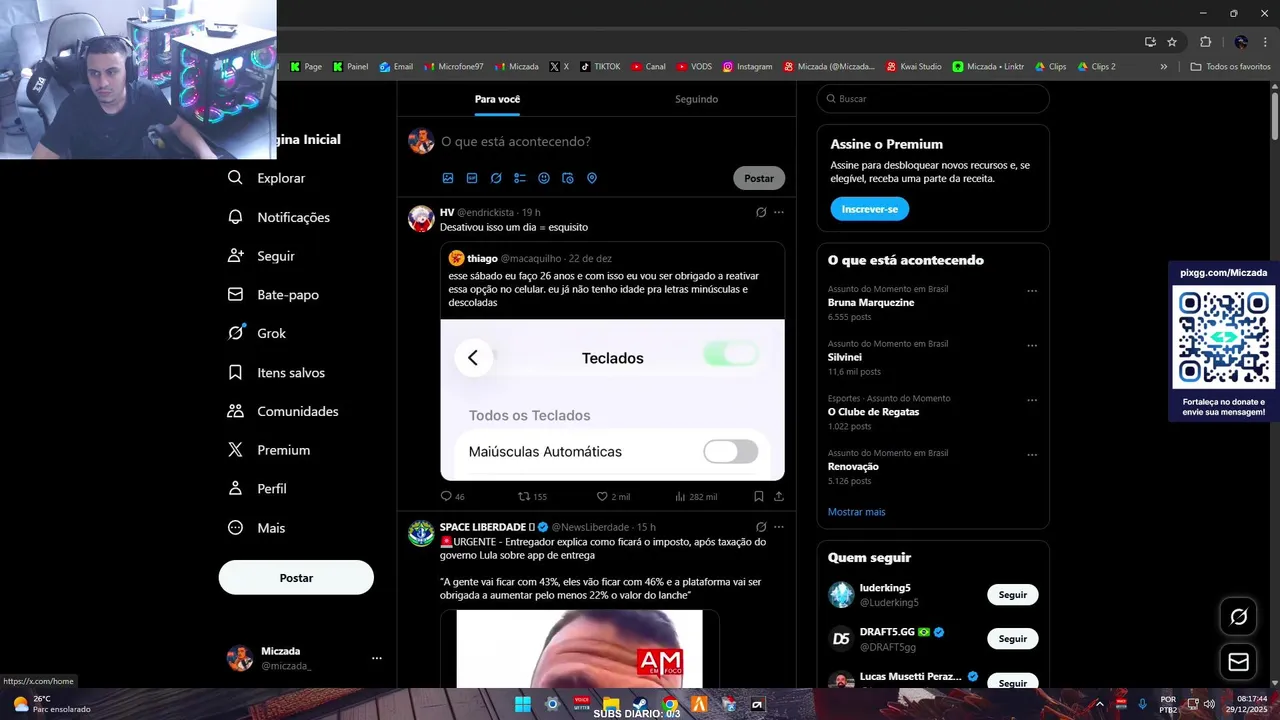Open Grok from the sidebar
1280x720 pixels.
pyautogui.click(x=256, y=333)
